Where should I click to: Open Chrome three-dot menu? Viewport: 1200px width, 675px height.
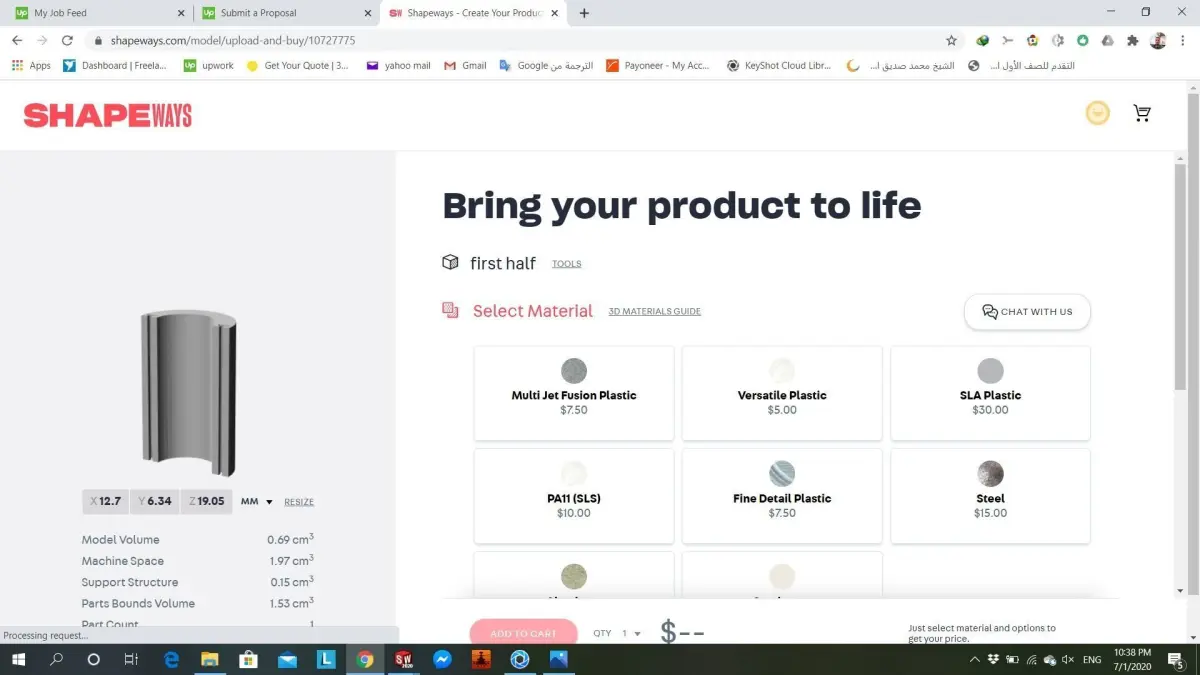click(1182, 41)
